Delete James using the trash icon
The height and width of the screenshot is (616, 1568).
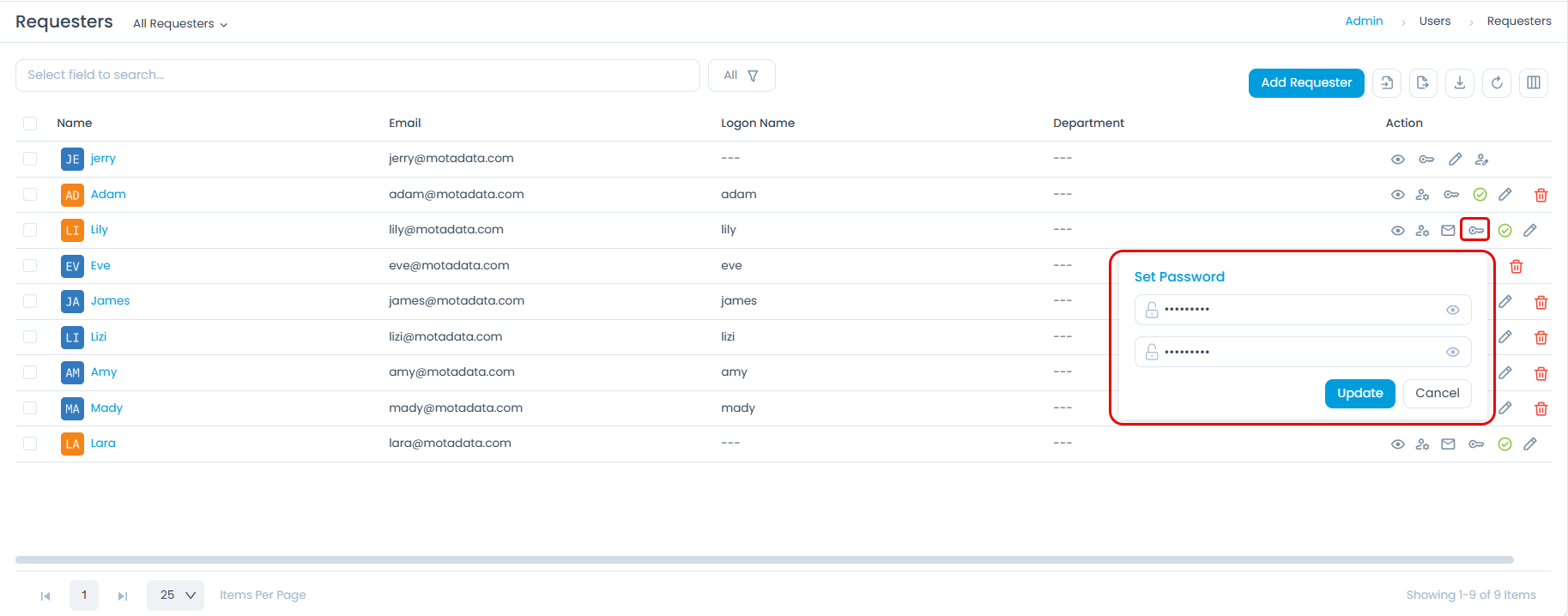click(x=1541, y=303)
